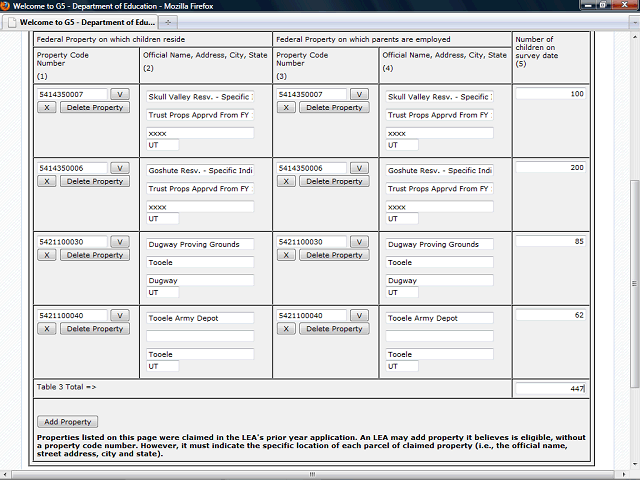This screenshot has height=480, width=640.
Task: Click X button under employed code 5414350006
Action: point(286,181)
